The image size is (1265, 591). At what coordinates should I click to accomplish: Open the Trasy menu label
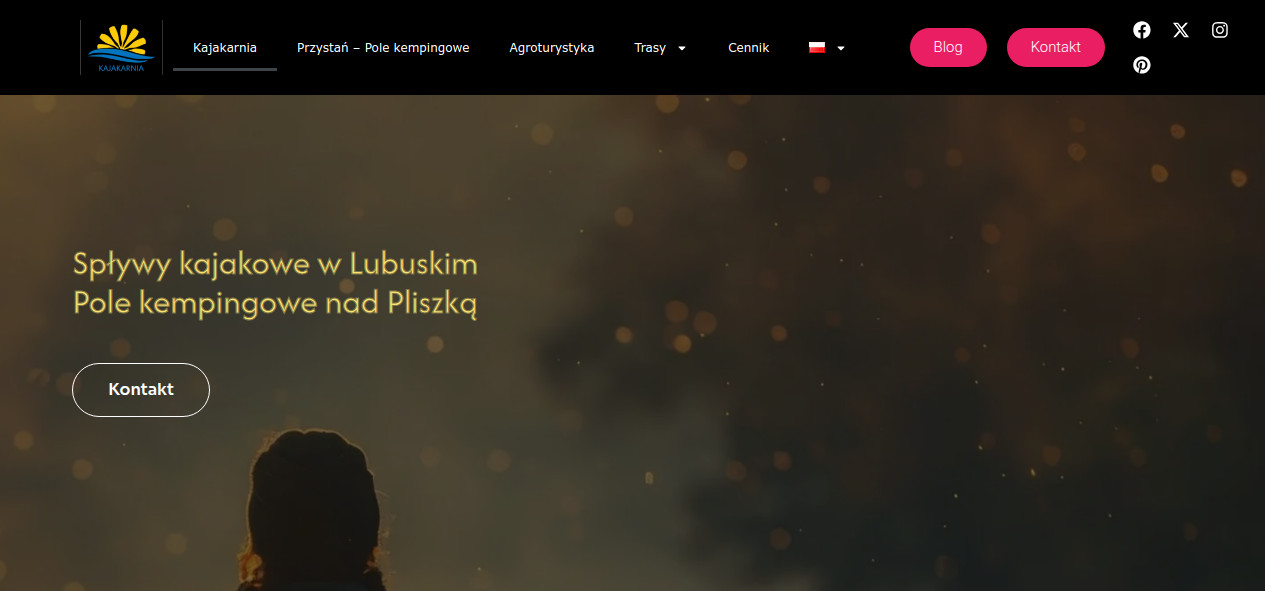650,47
